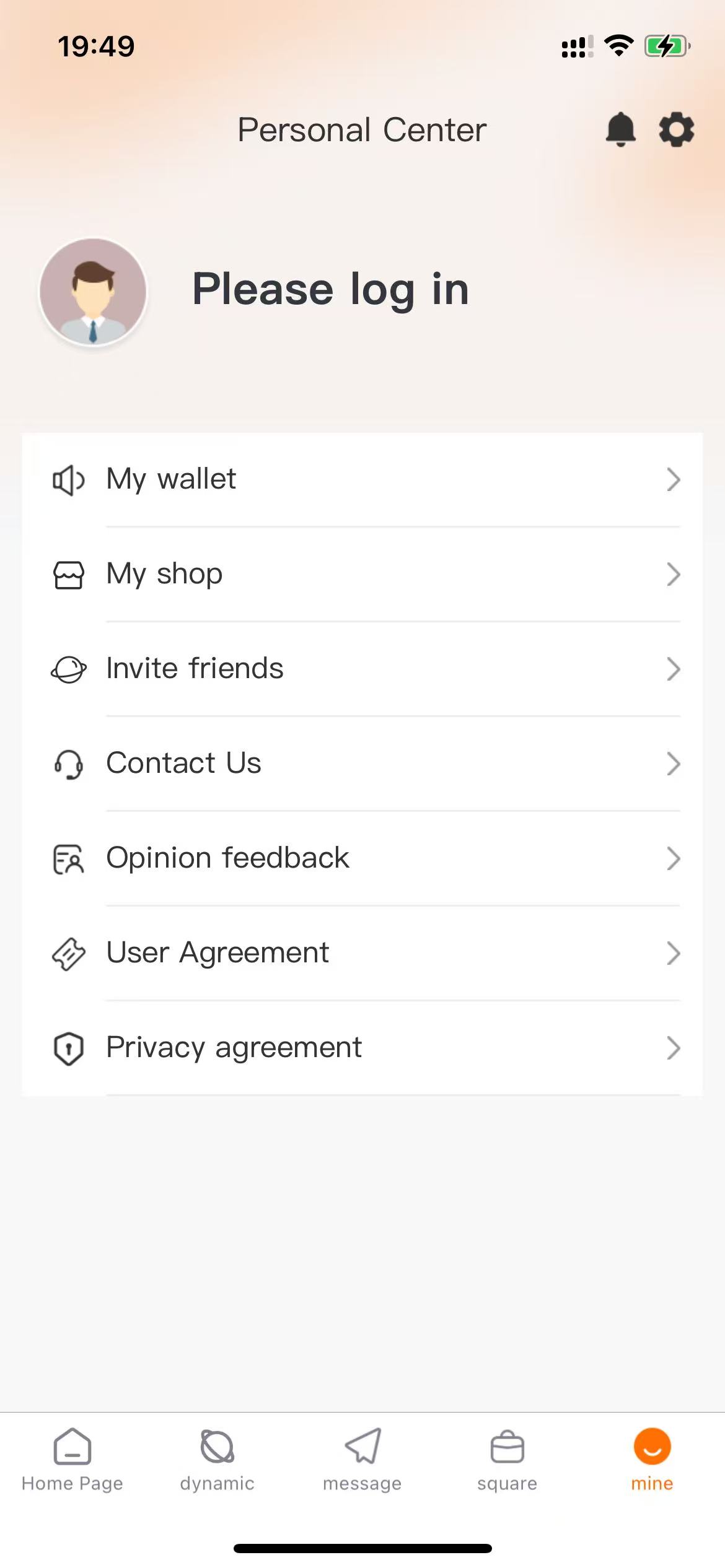Viewport: 725px width, 1568px height.
Task: Expand Invite friends using its chevron
Action: point(673,669)
